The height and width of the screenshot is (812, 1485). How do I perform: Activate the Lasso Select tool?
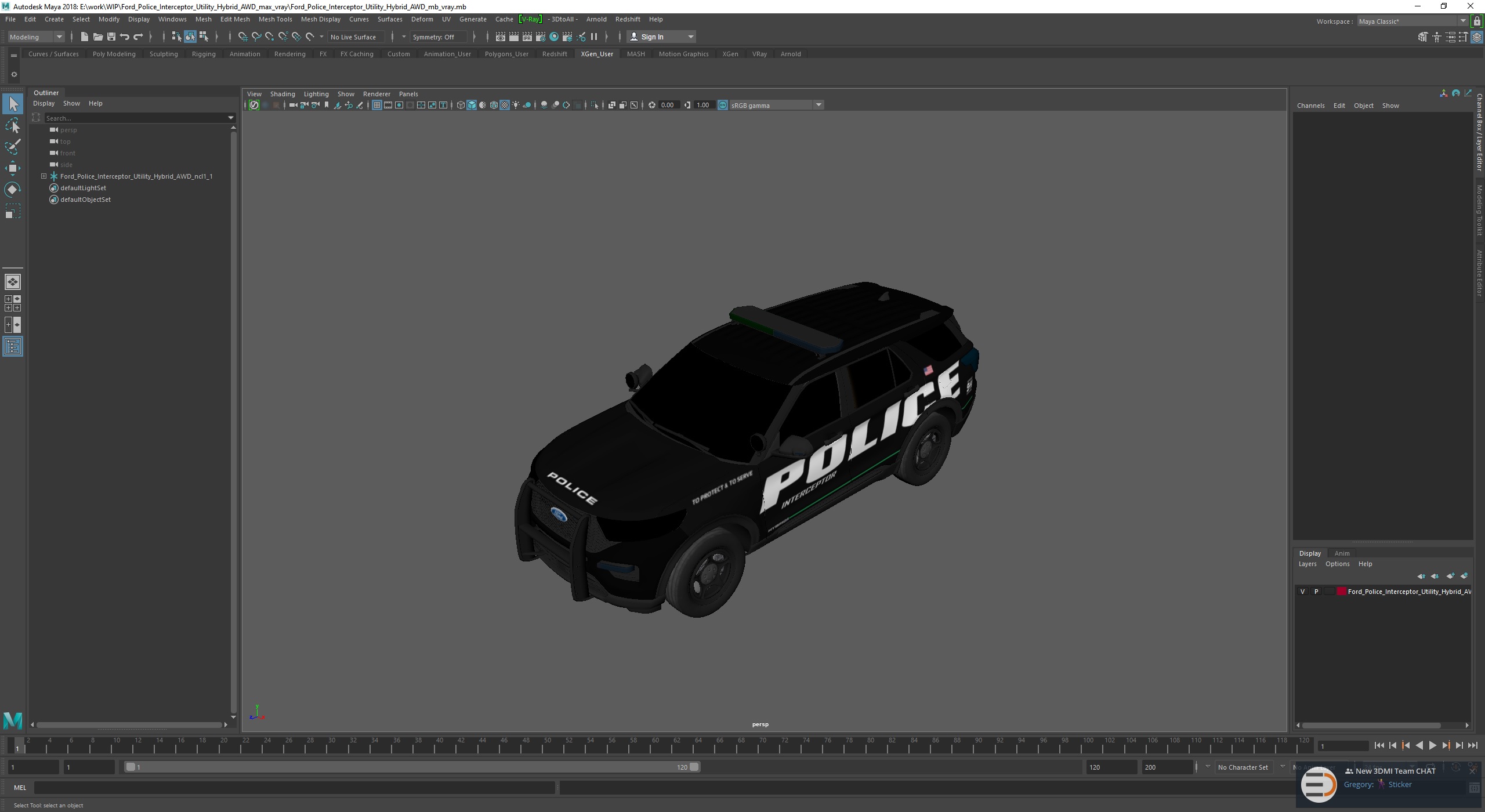click(13, 126)
